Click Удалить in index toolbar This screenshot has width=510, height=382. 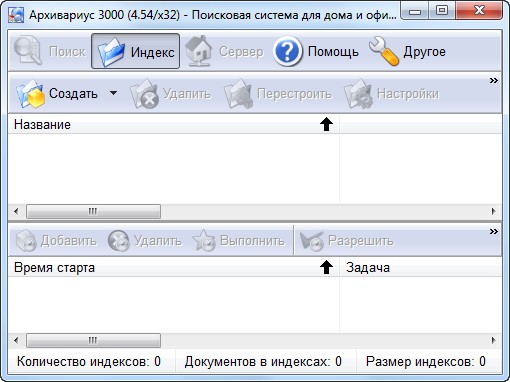click(170, 94)
